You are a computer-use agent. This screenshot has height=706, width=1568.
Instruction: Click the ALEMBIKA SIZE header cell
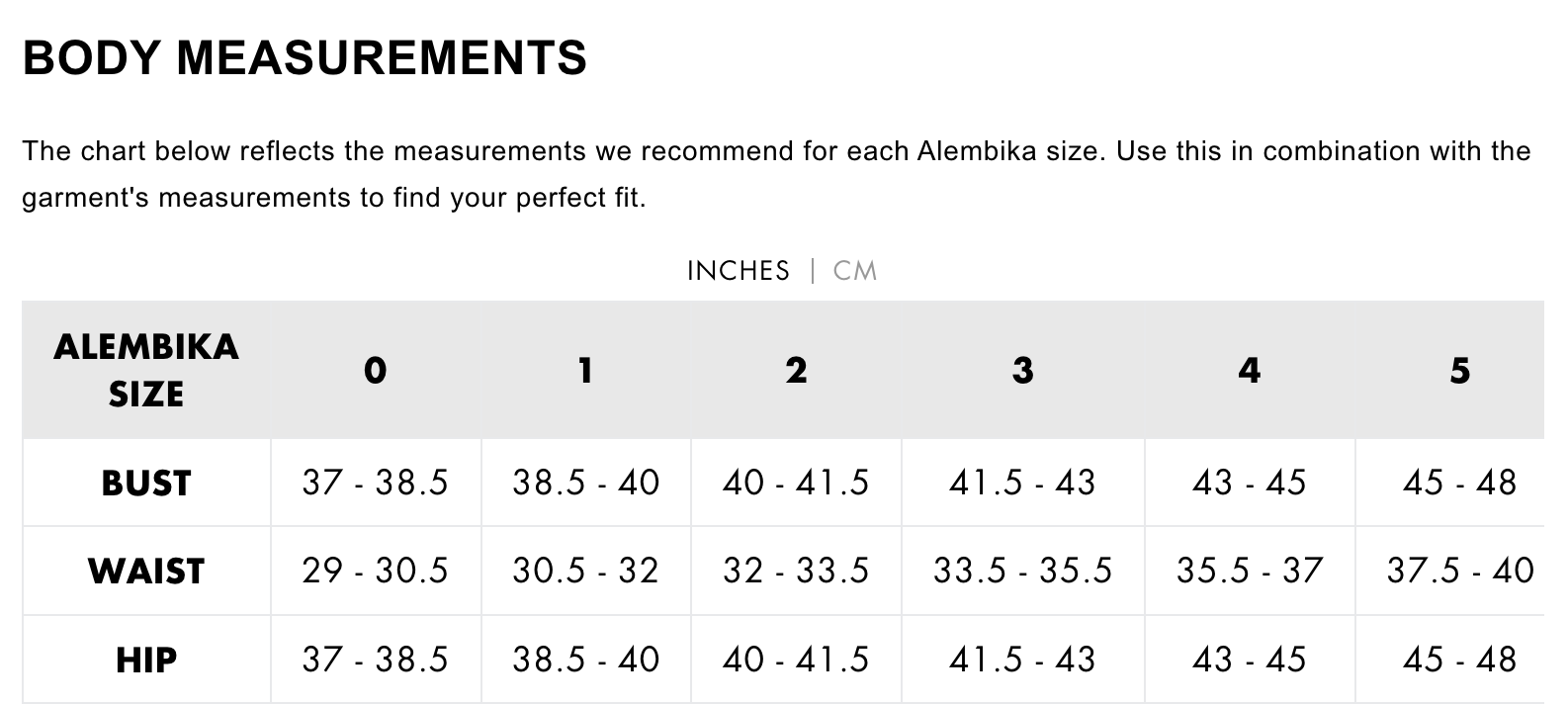146,370
